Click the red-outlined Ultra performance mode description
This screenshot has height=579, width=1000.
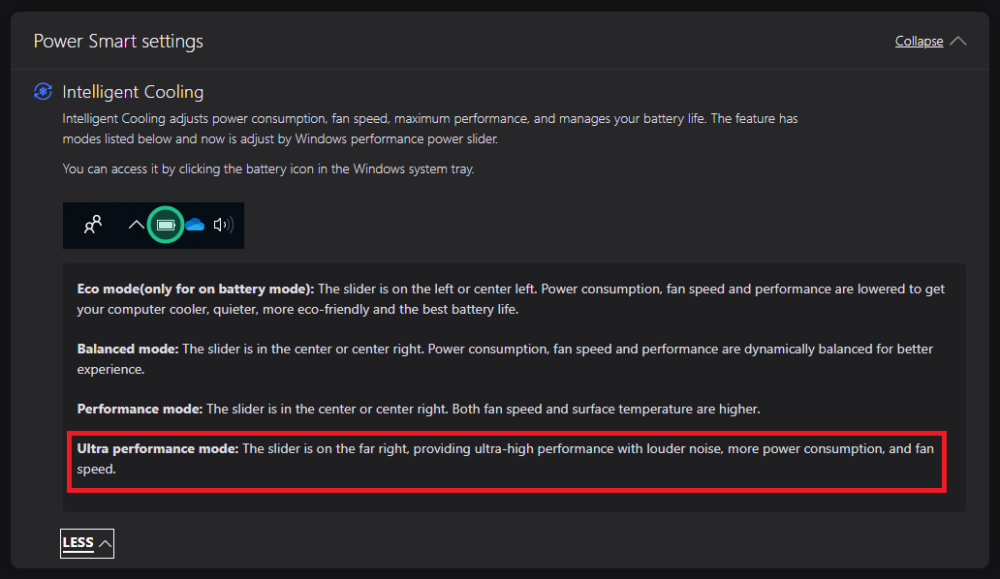tap(505, 459)
